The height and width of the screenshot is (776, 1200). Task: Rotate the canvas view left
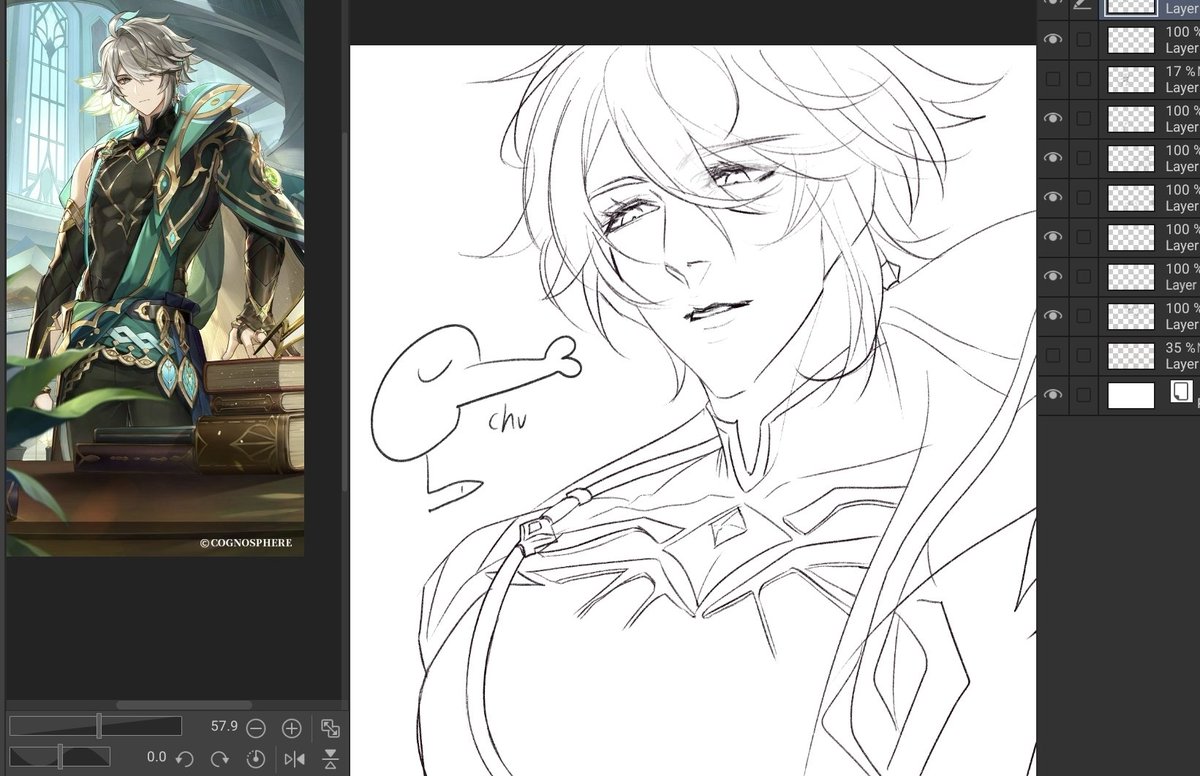[x=184, y=758]
